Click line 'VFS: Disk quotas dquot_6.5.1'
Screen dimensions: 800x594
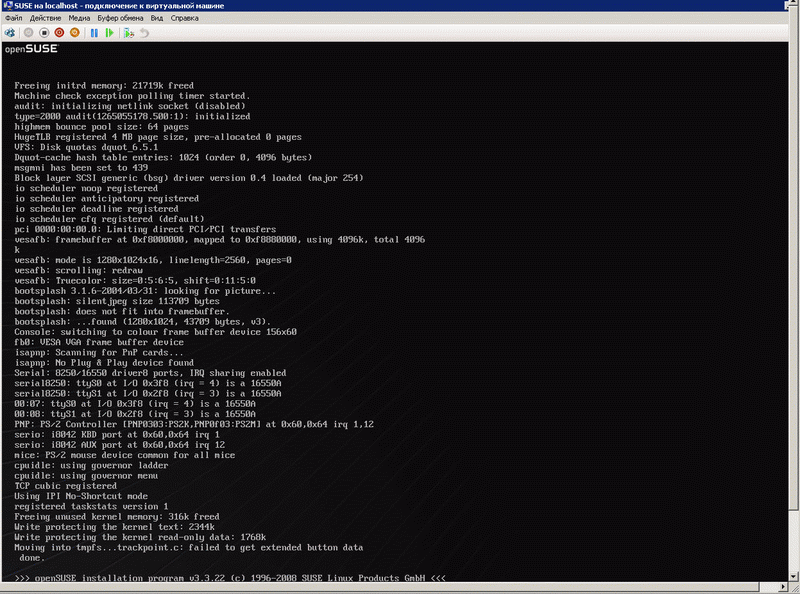point(86,147)
